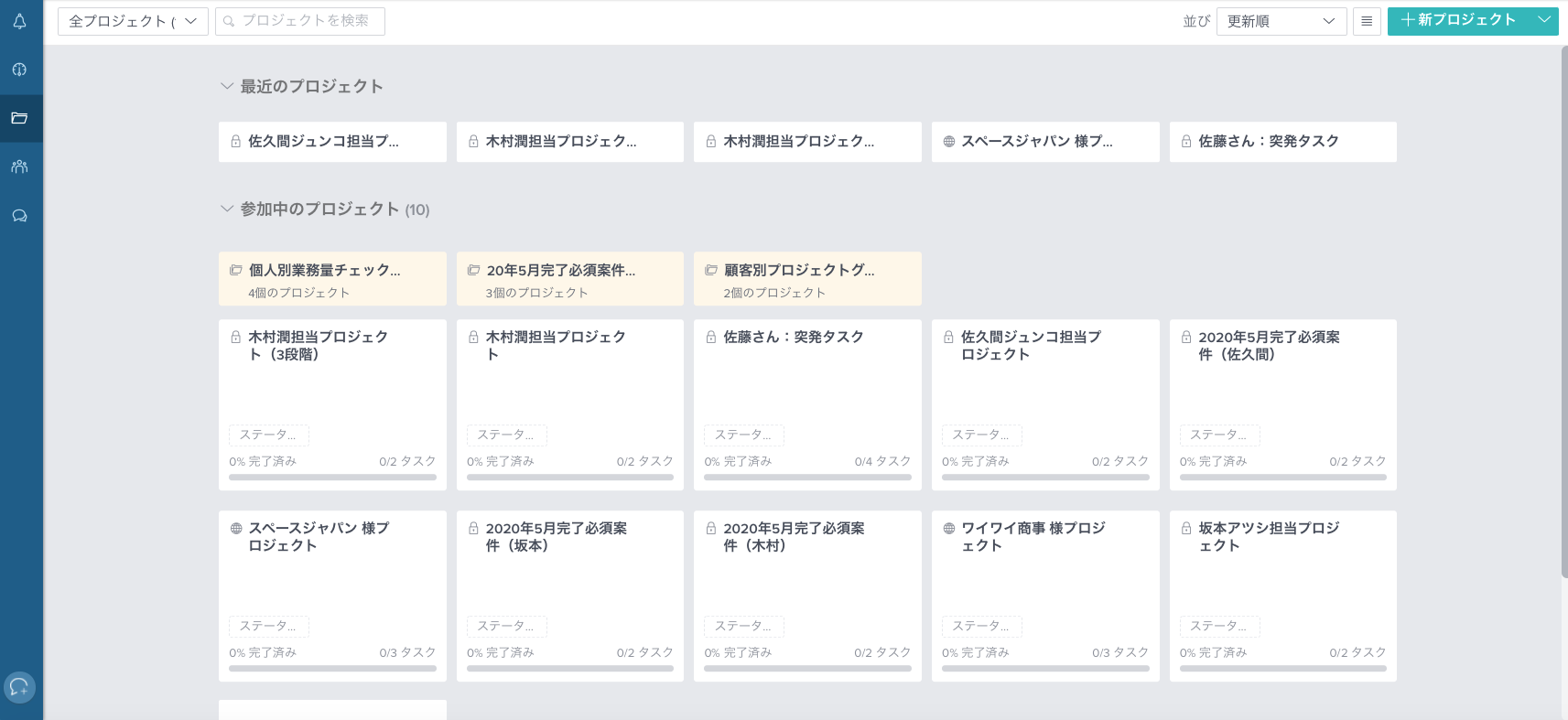Click the globe icon on スペースジャパン 様プロジェクト card
Viewport: 1568px width, 720px height.
(x=236, y=528)
